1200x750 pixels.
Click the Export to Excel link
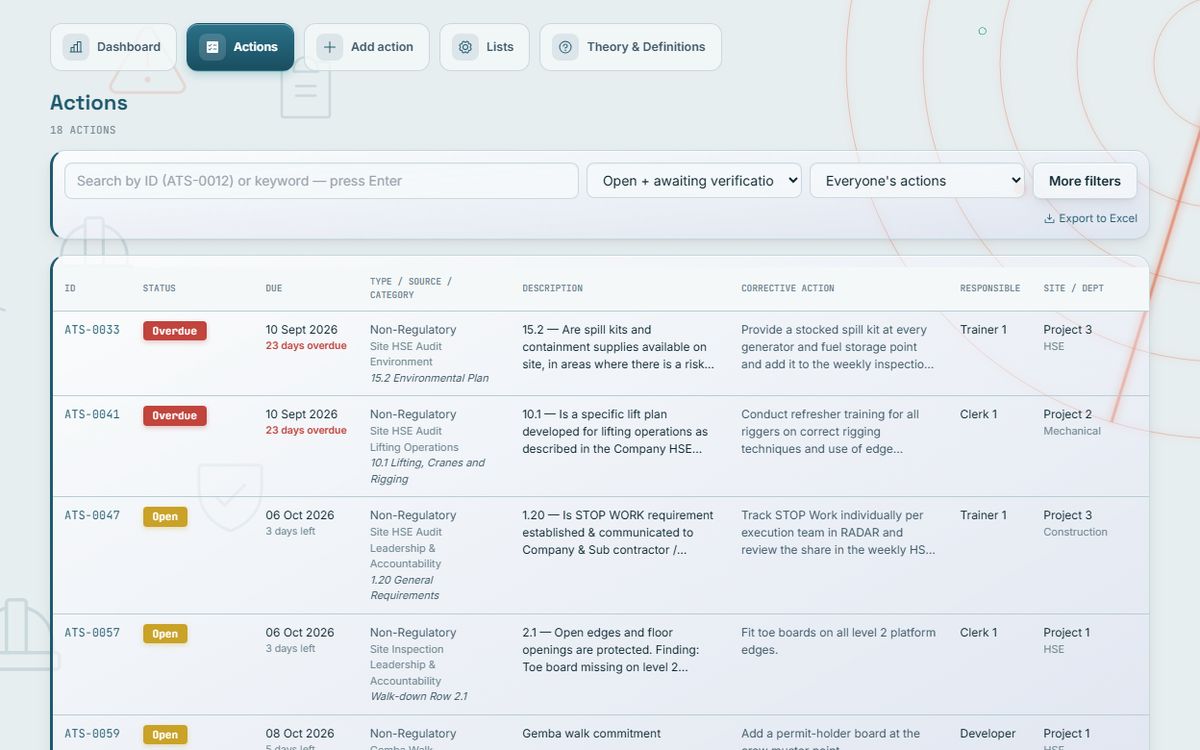1091,218
